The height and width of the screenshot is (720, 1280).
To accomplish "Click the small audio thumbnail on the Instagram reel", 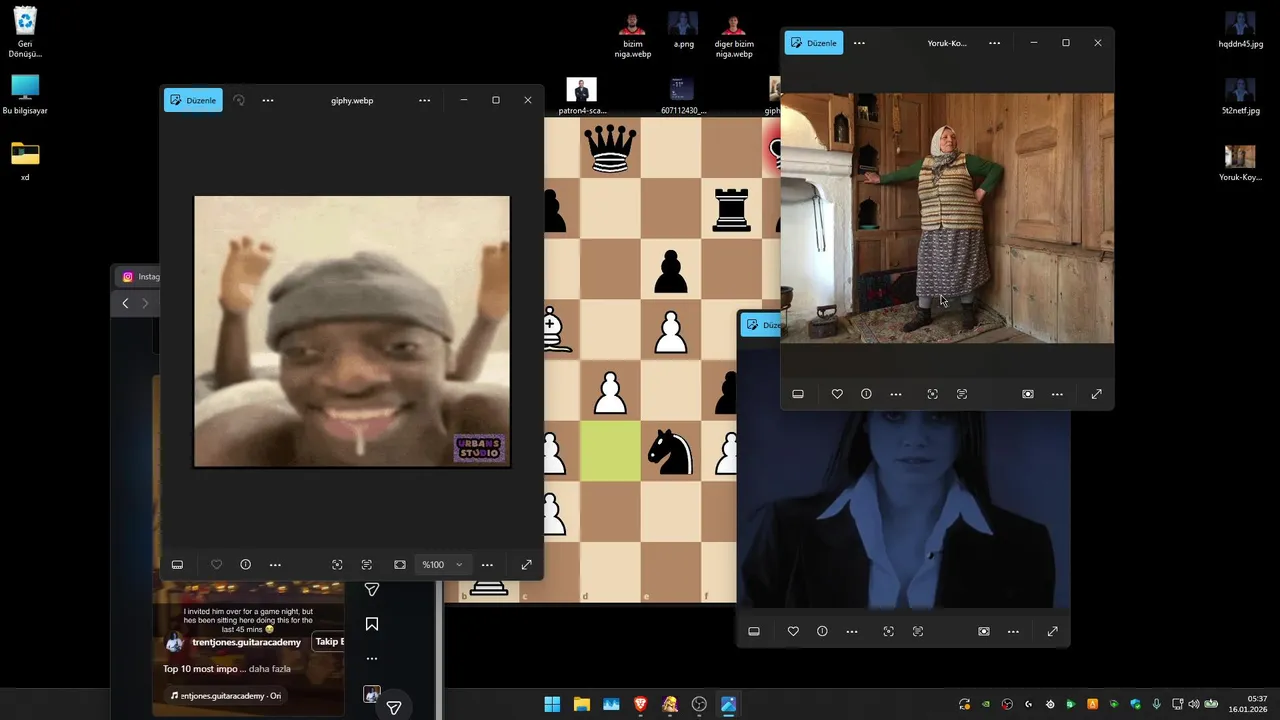I will (372, 694).
